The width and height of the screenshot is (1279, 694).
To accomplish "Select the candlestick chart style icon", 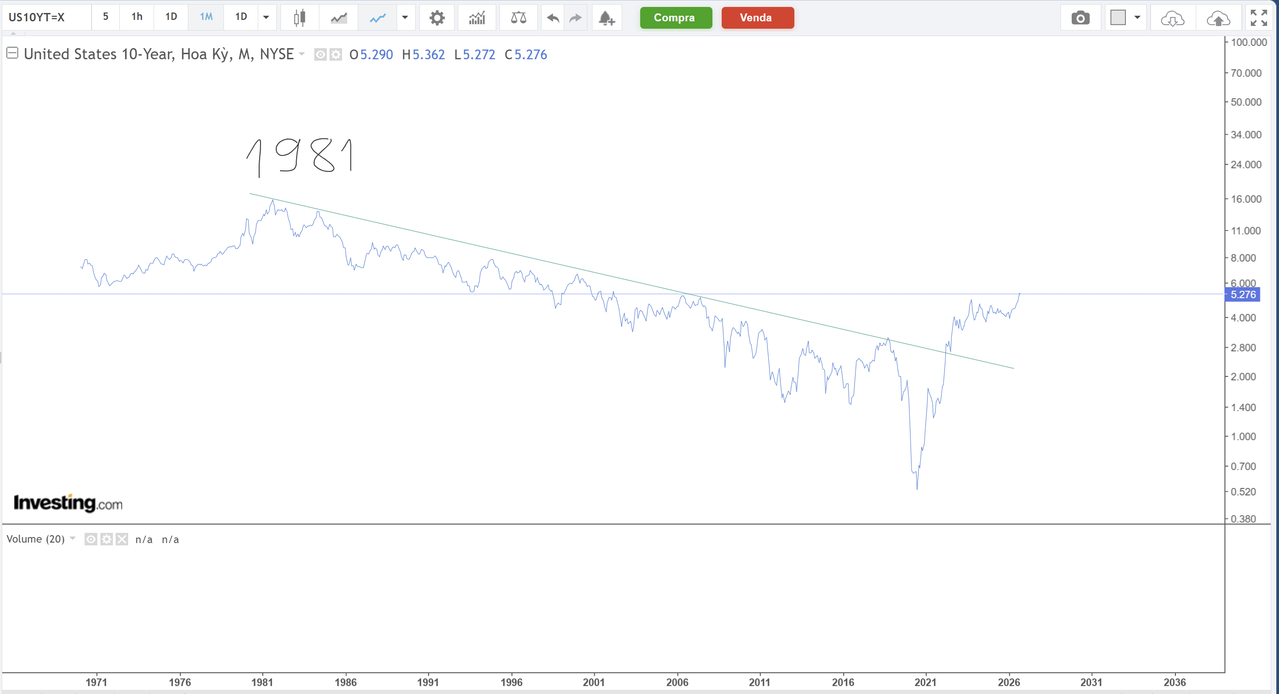I will point(299,18).
